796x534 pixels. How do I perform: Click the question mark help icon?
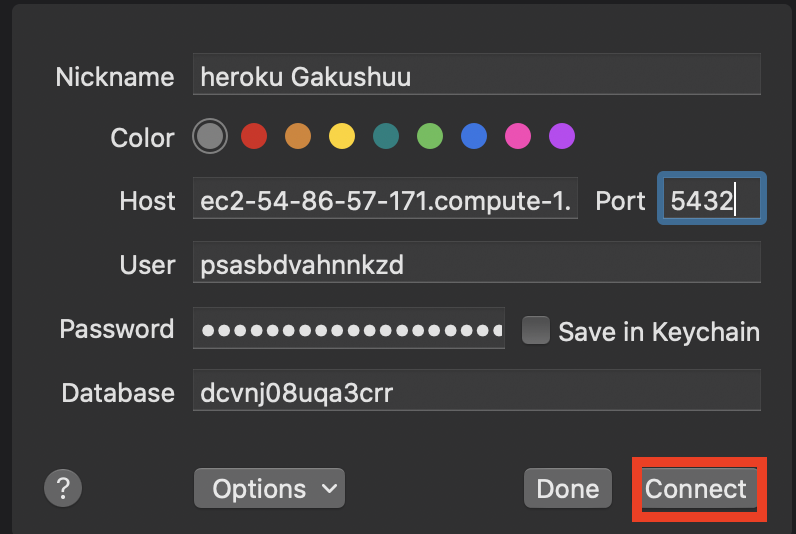63,488
